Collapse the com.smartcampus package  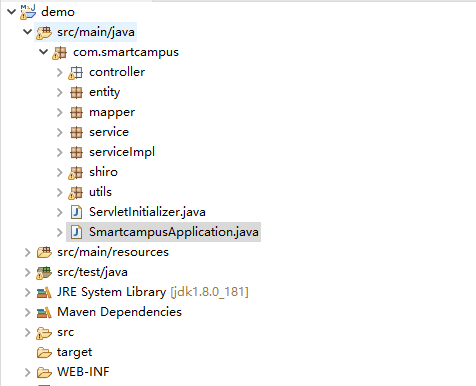point(43,52)
